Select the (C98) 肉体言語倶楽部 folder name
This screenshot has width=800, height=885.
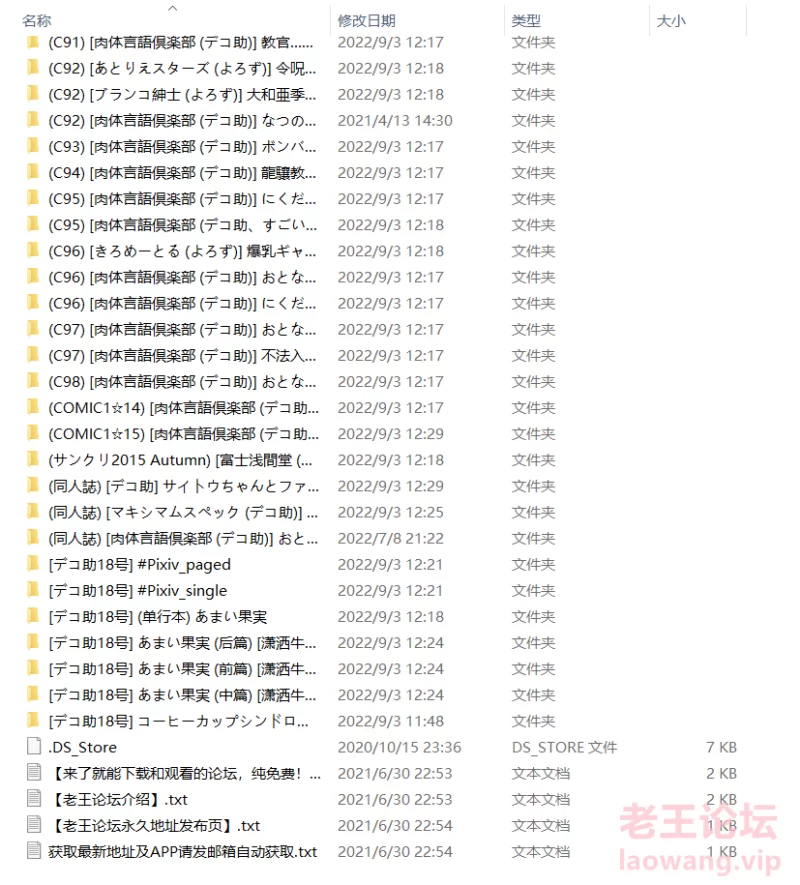pyautogui.click(x=182, y=382)
